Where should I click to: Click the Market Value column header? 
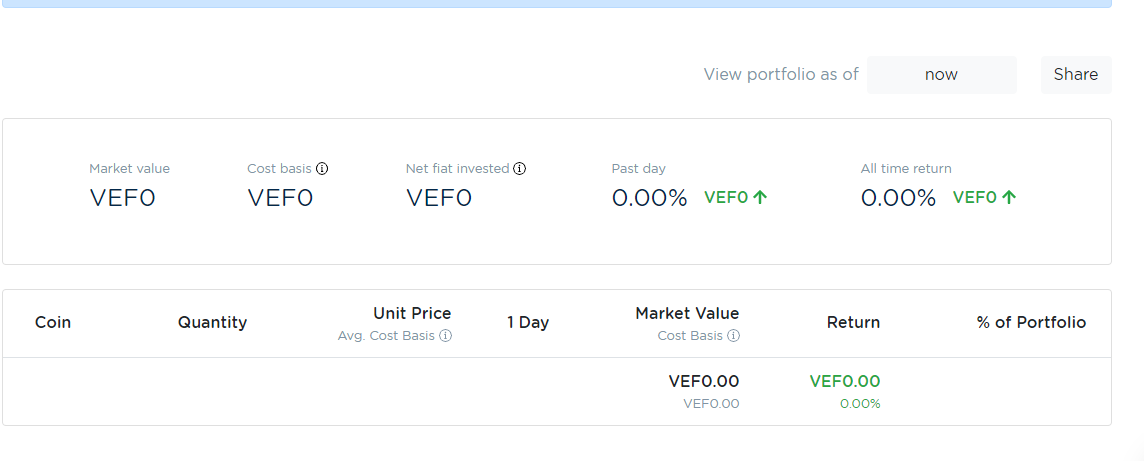tap(687, 314)
